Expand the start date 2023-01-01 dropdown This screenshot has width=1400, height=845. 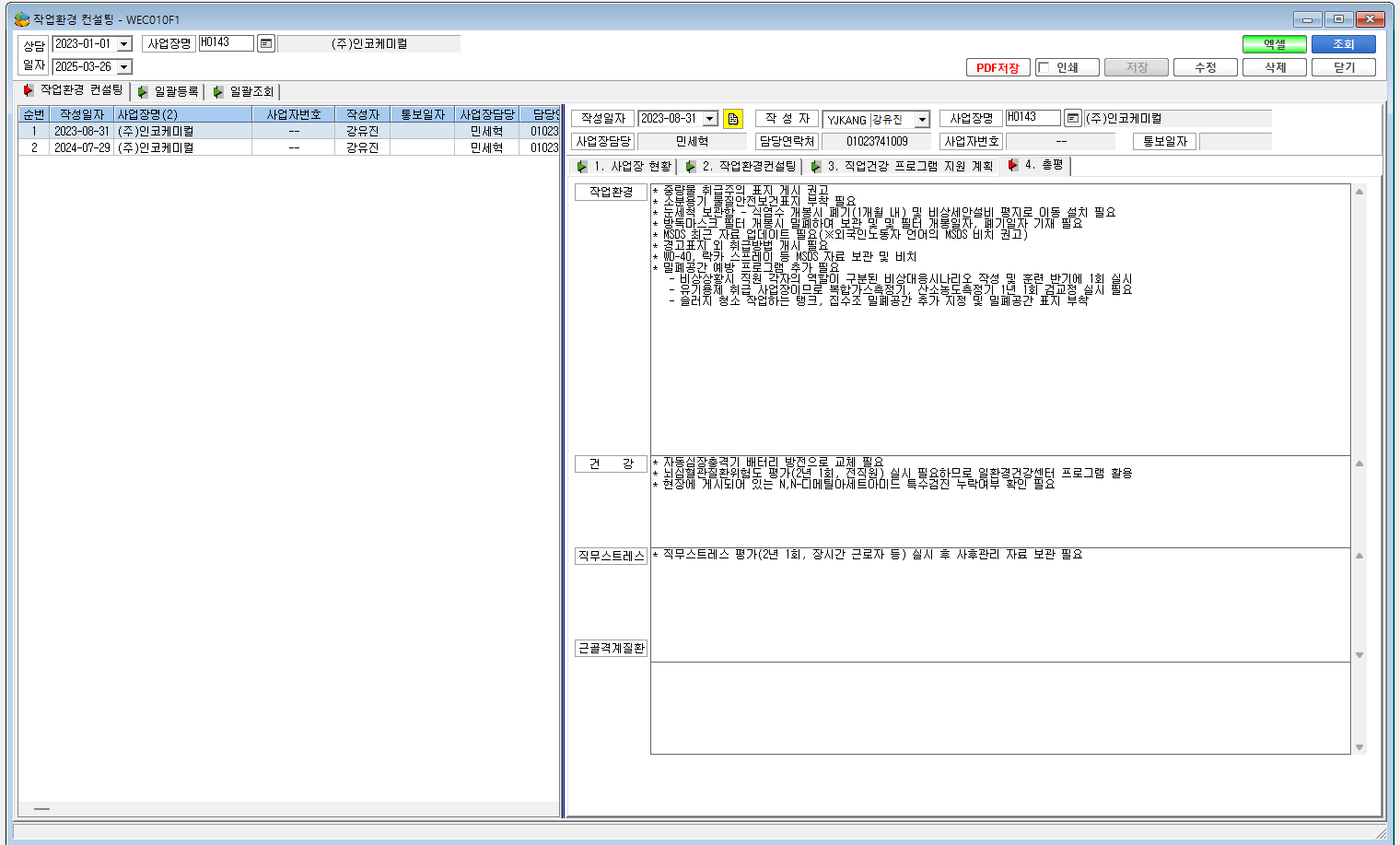click(x=124, y=44)
